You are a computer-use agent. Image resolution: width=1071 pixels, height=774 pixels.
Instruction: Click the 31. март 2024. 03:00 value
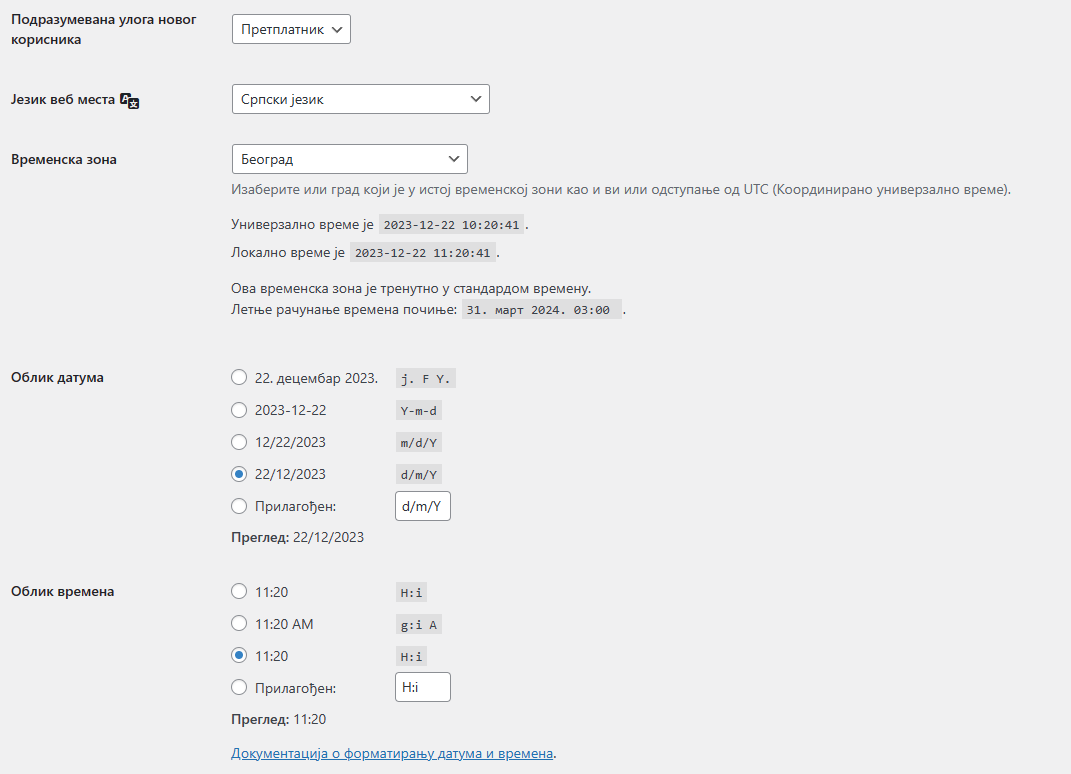542,309
